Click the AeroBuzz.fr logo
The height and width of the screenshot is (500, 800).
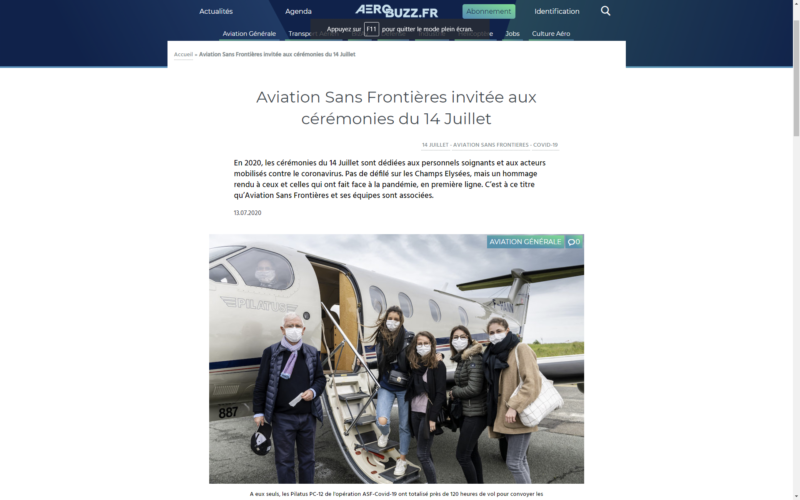(396, 11)
